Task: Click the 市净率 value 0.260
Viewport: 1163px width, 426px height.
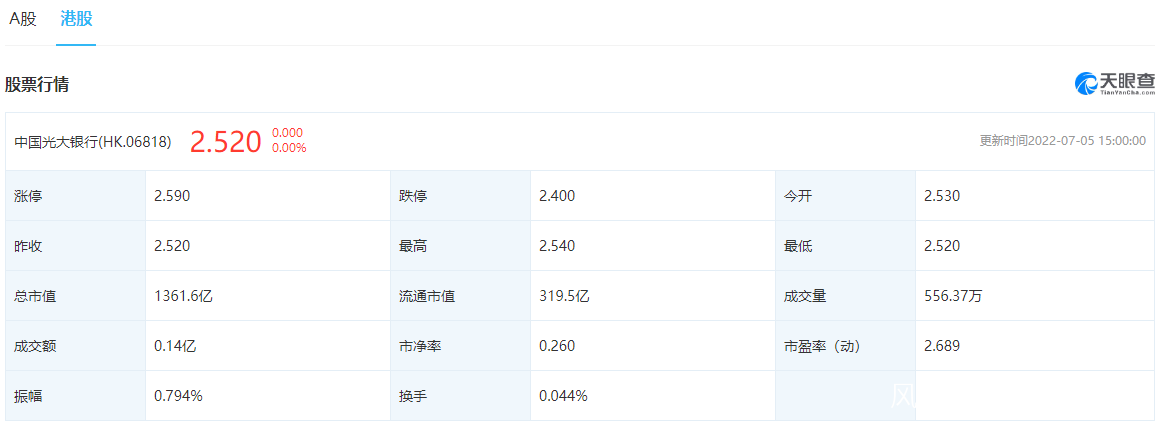Action: pyautogui.click(x=557, y=346)
